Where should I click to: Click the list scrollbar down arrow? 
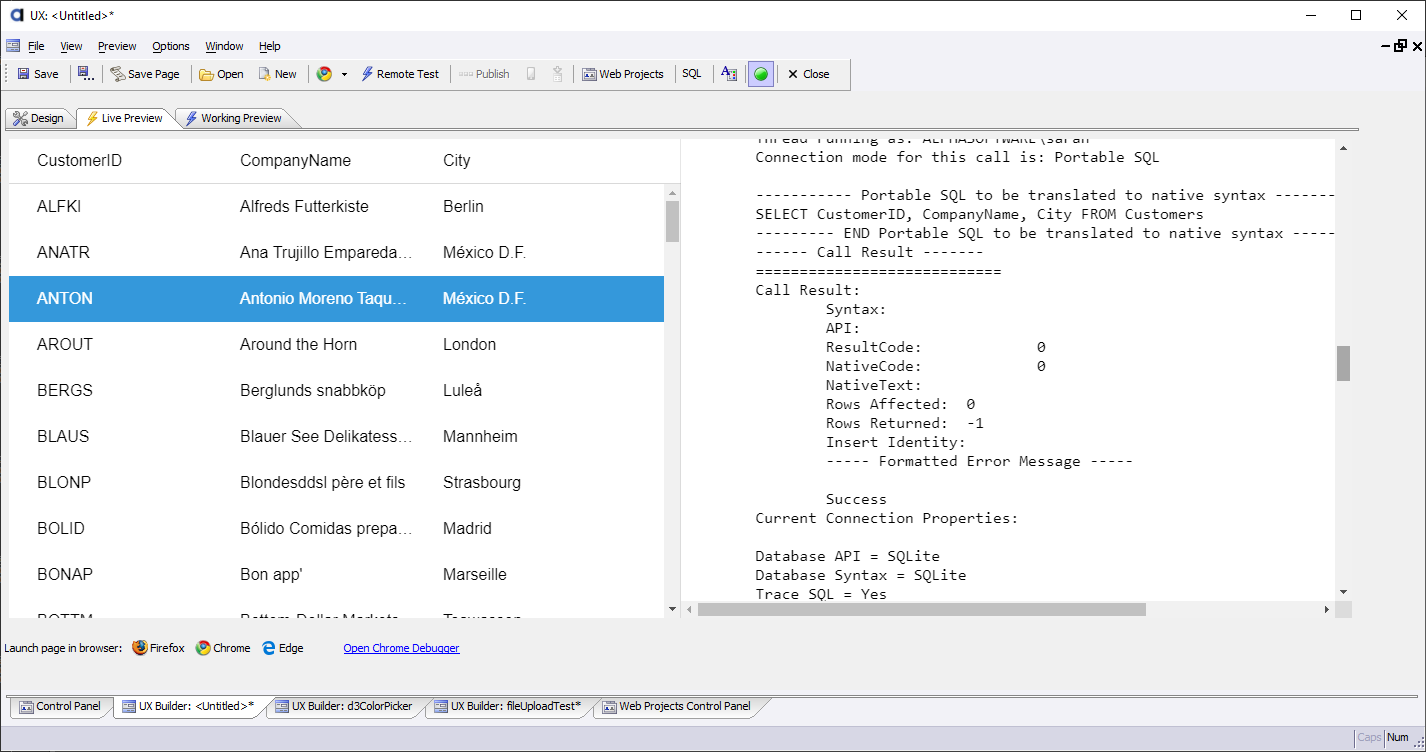[672, 609]
